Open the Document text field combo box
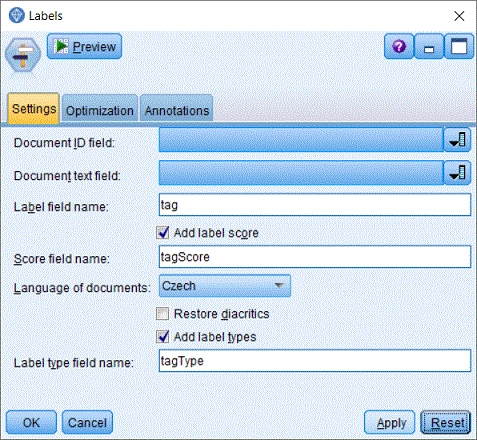477x440 pixels. [x=301, y=173]
